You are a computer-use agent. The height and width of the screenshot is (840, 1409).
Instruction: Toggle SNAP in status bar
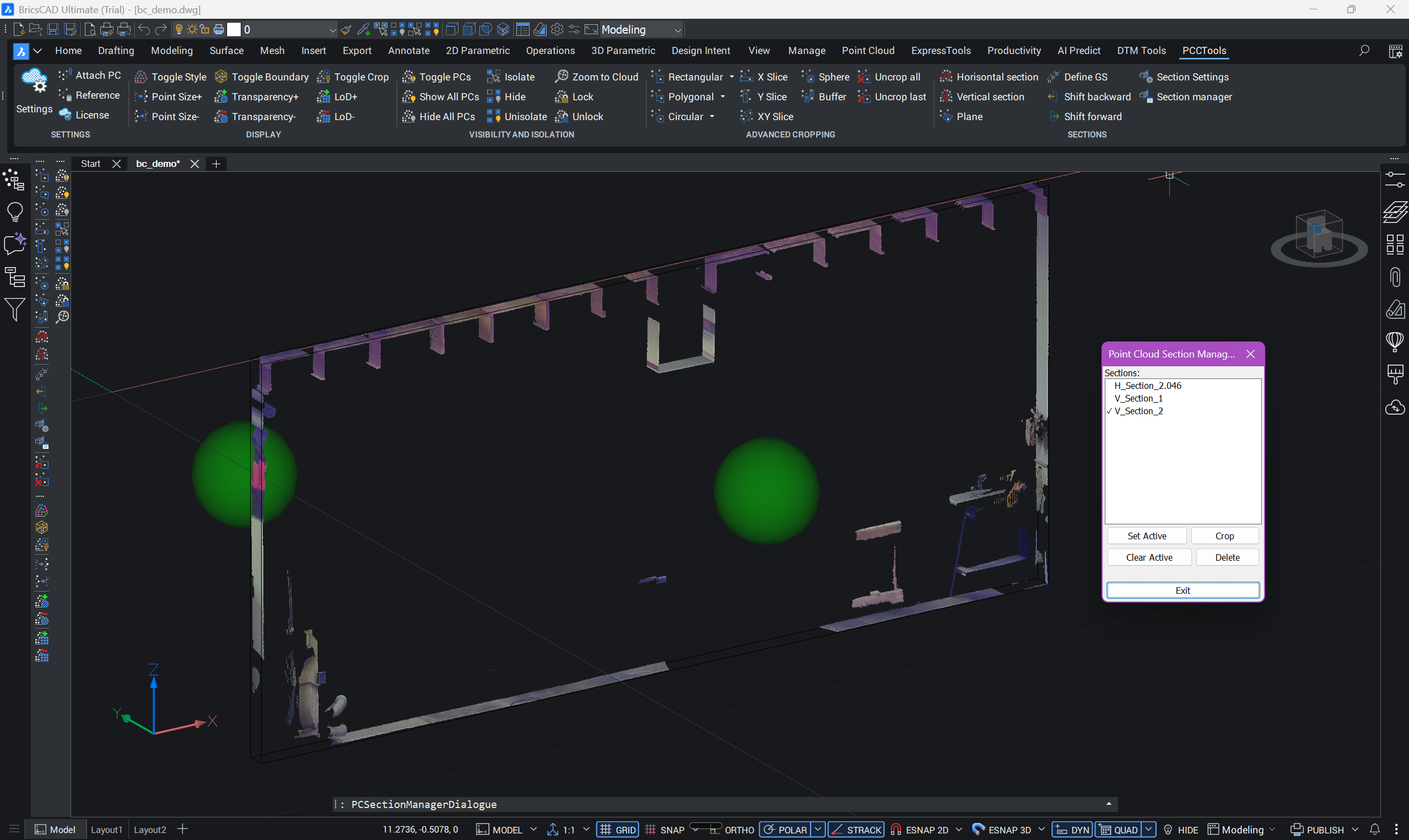point(665,829)
